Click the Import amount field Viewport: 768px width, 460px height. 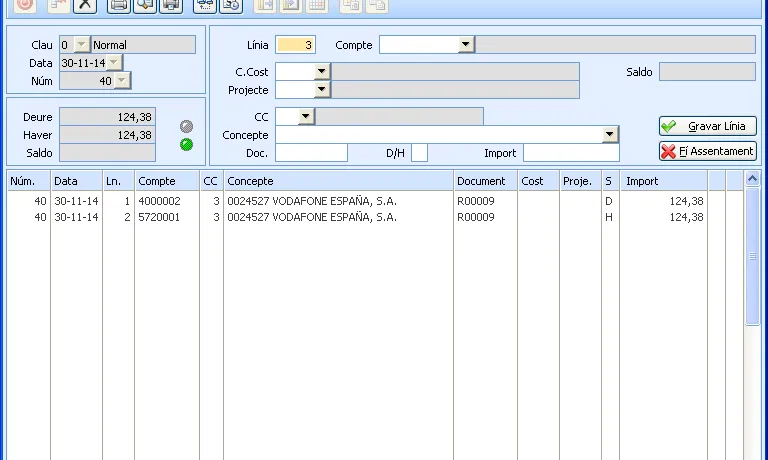coord(571,153)
